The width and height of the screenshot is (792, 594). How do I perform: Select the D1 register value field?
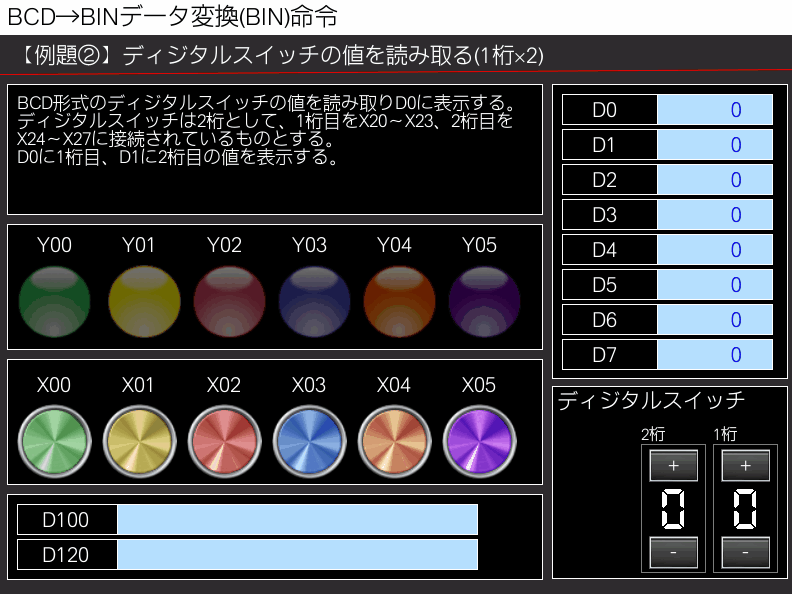(x=715, y=144)
